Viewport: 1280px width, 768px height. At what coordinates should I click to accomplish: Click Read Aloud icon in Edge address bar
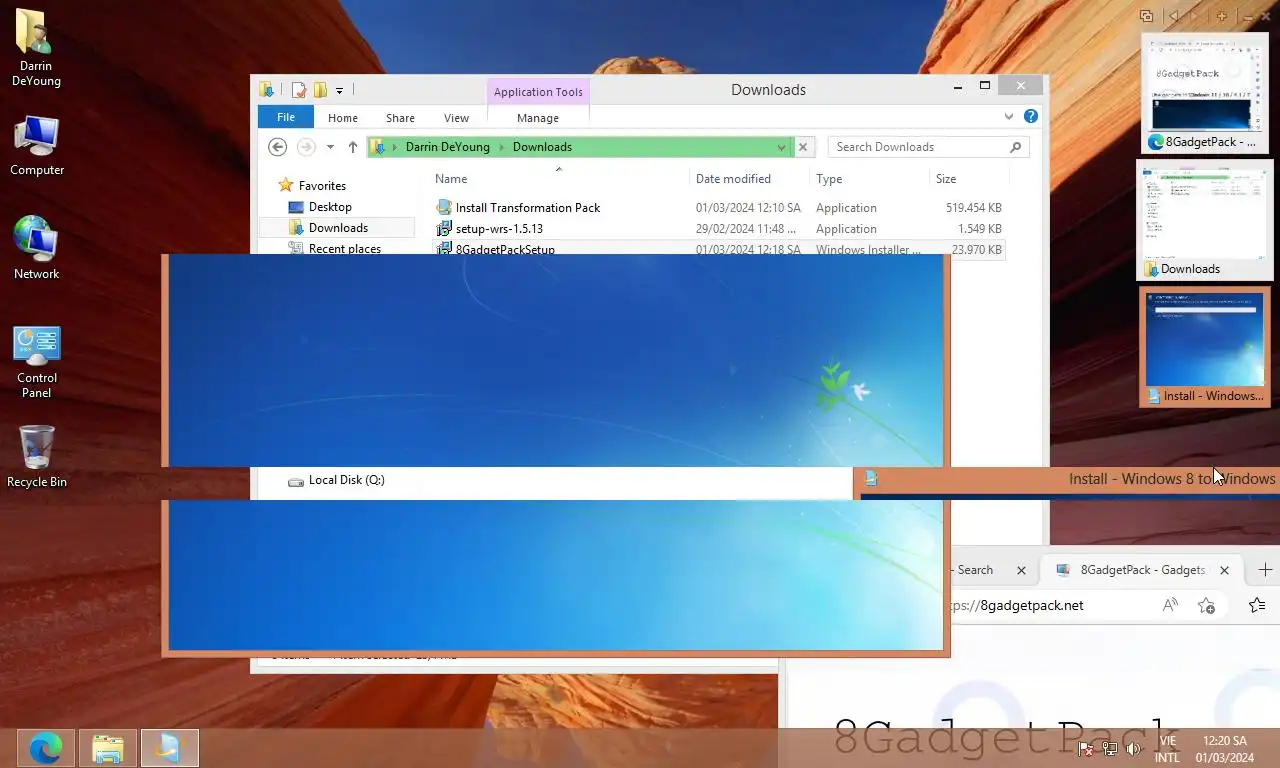coord(1170,605)
